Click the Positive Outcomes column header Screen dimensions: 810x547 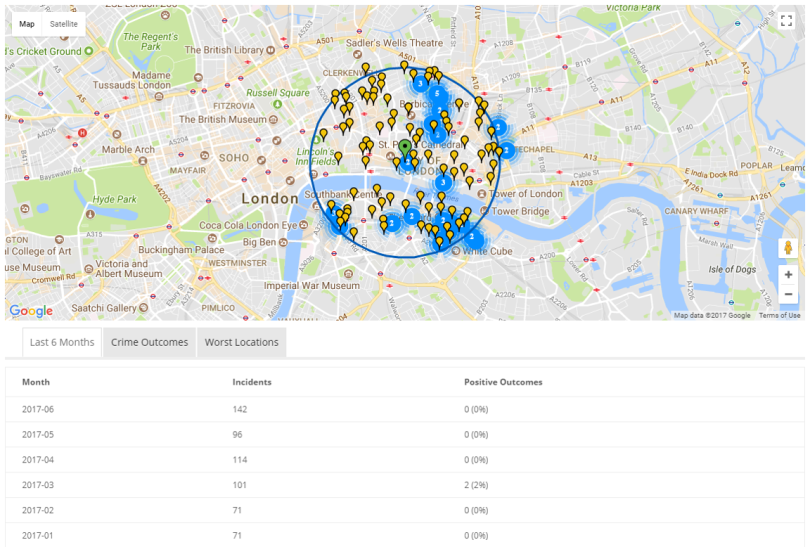(x=503, y=382)
